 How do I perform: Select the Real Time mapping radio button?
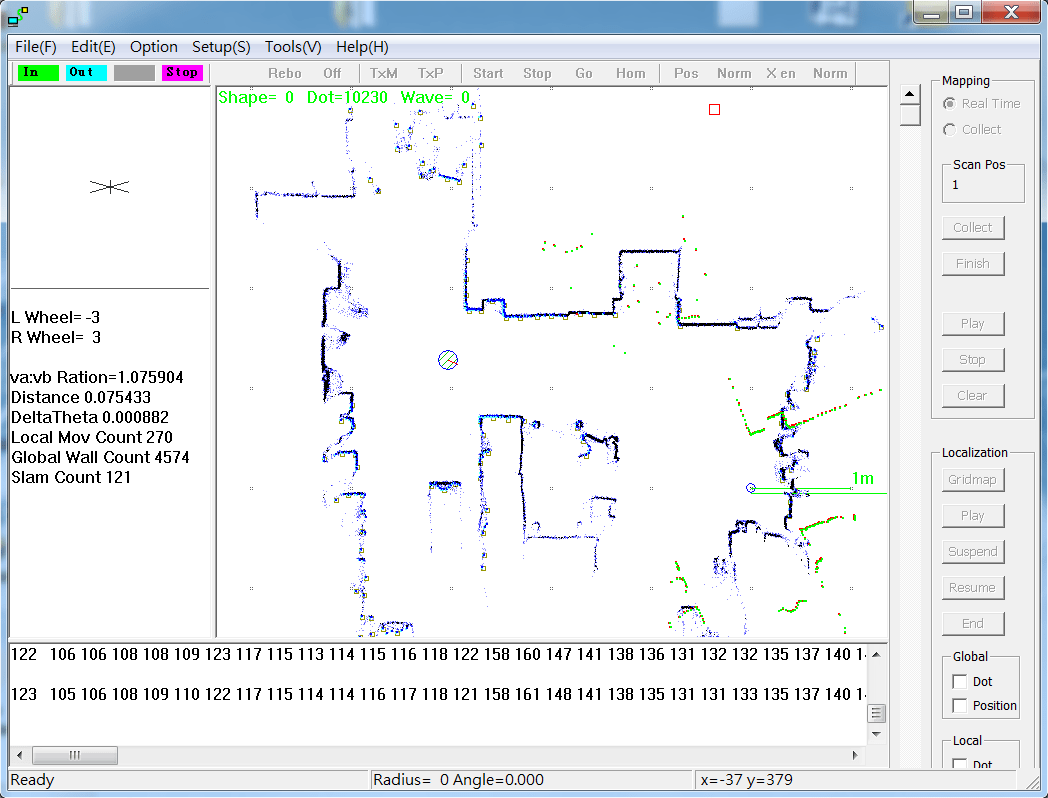coord(949,104)
